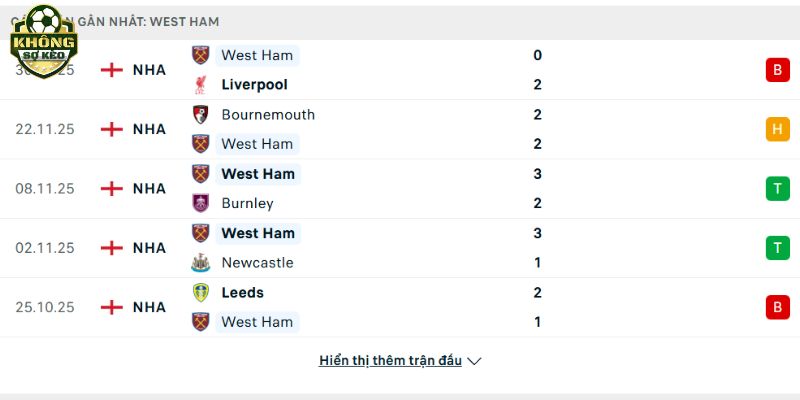Click the Không Sợ Kèo logo
Viewport: 800px width, 400px height.
click(43, 38)
